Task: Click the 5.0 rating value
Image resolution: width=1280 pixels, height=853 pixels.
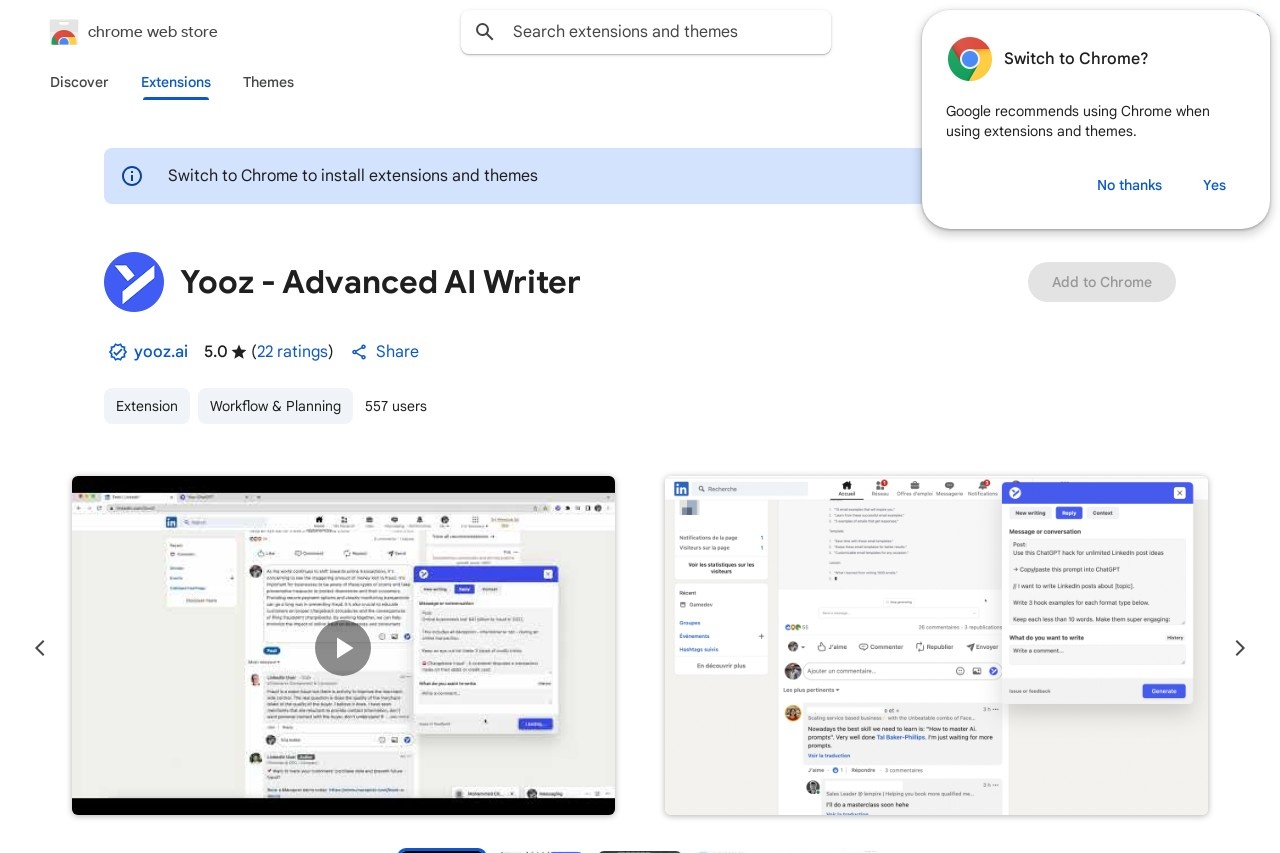Action: [x=215, y=351]
